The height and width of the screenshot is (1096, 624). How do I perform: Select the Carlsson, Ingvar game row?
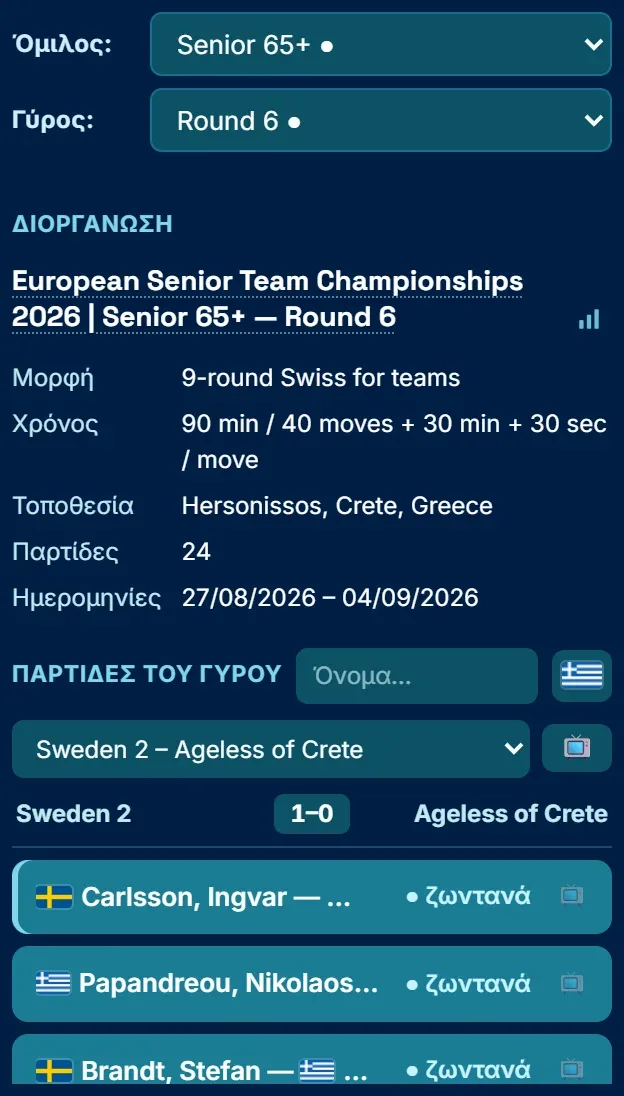tap(312, 897)
